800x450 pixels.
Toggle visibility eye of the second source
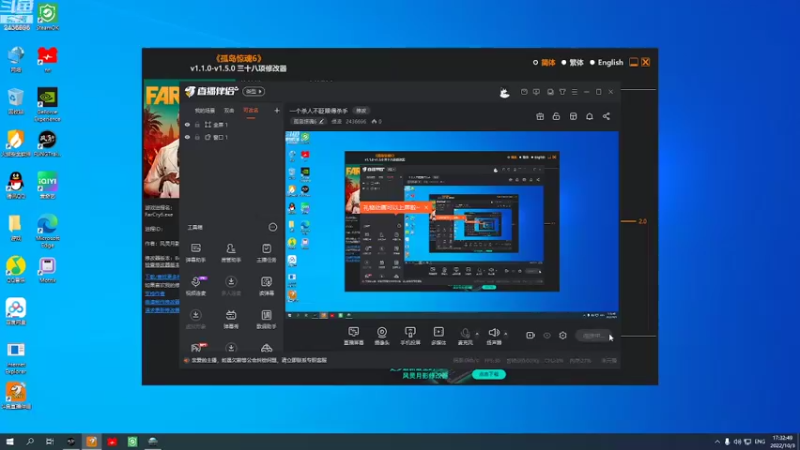click(x=187, y=137)
